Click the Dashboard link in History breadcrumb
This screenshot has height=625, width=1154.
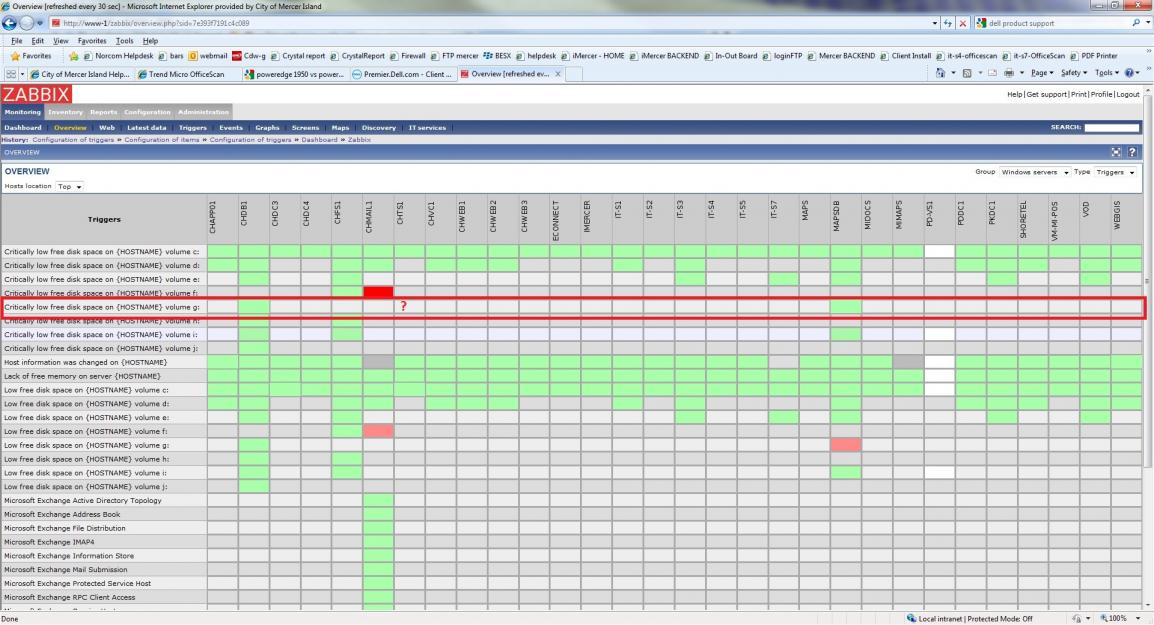tap(319, 140)
